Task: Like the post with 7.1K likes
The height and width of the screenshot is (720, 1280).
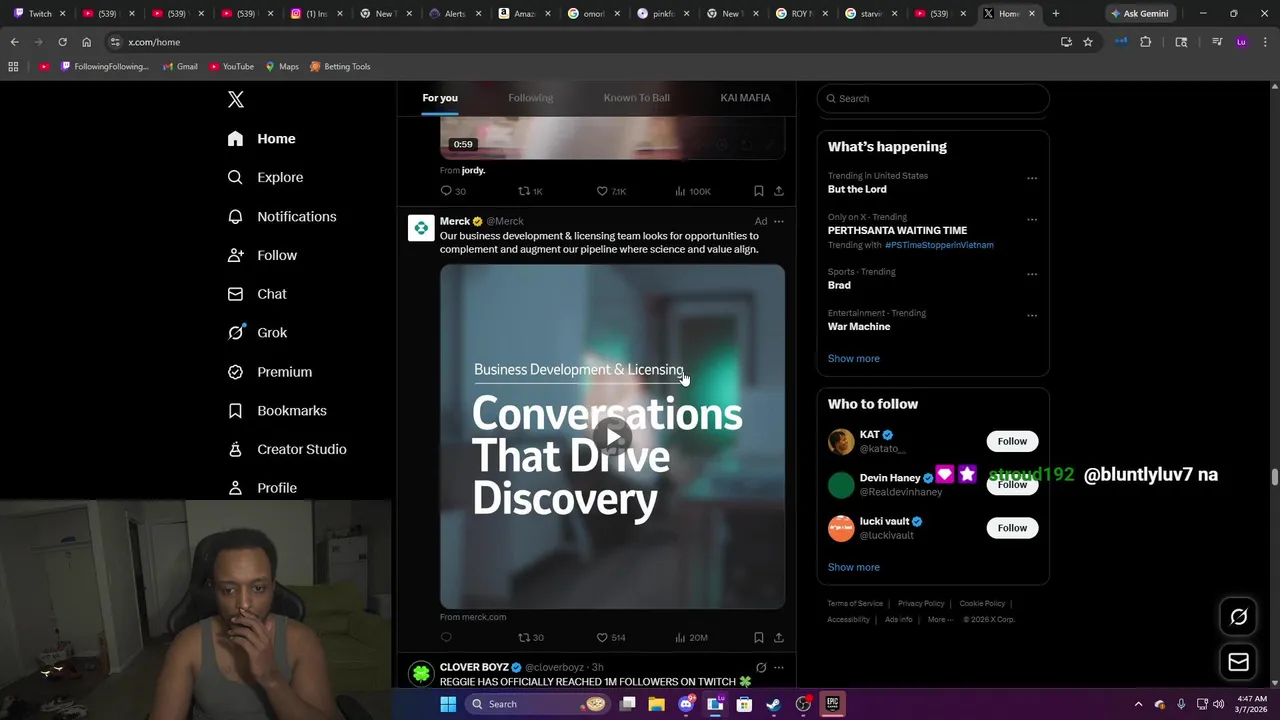Action: click(x=611, y=191)
